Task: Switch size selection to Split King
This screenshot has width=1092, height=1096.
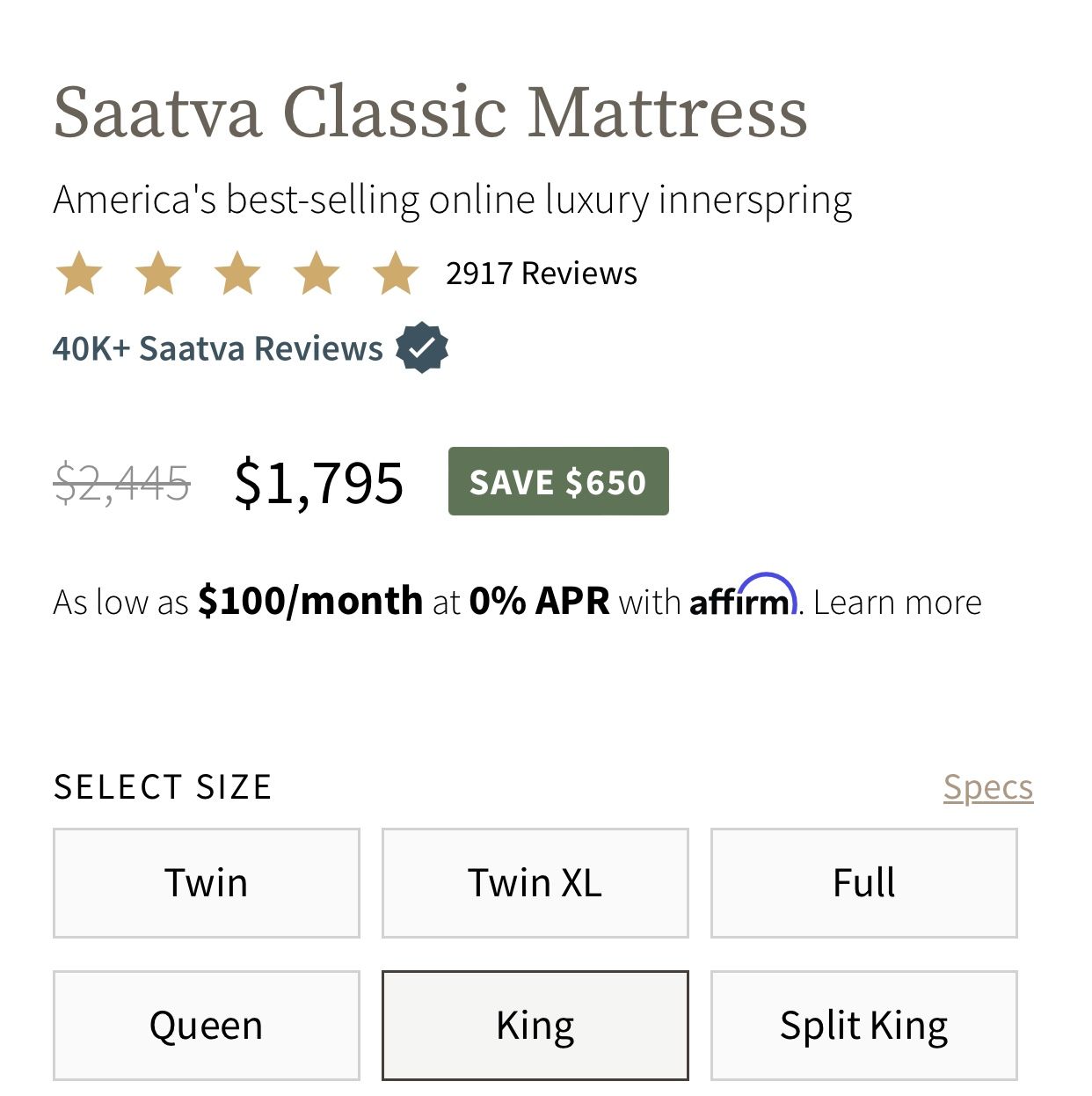Action: (x=863, y=1024)
